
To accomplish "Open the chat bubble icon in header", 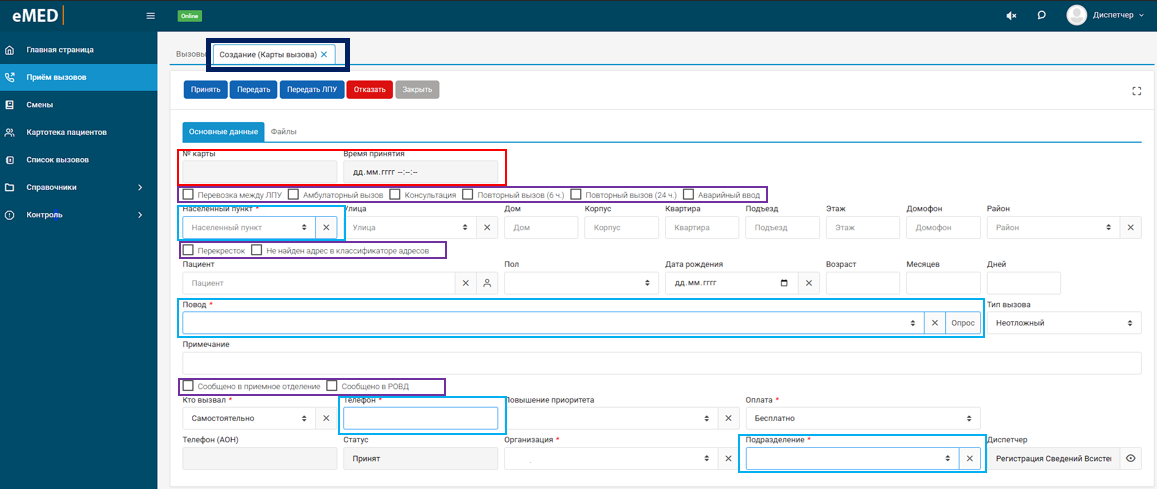I will click(x=1041, y=15).
